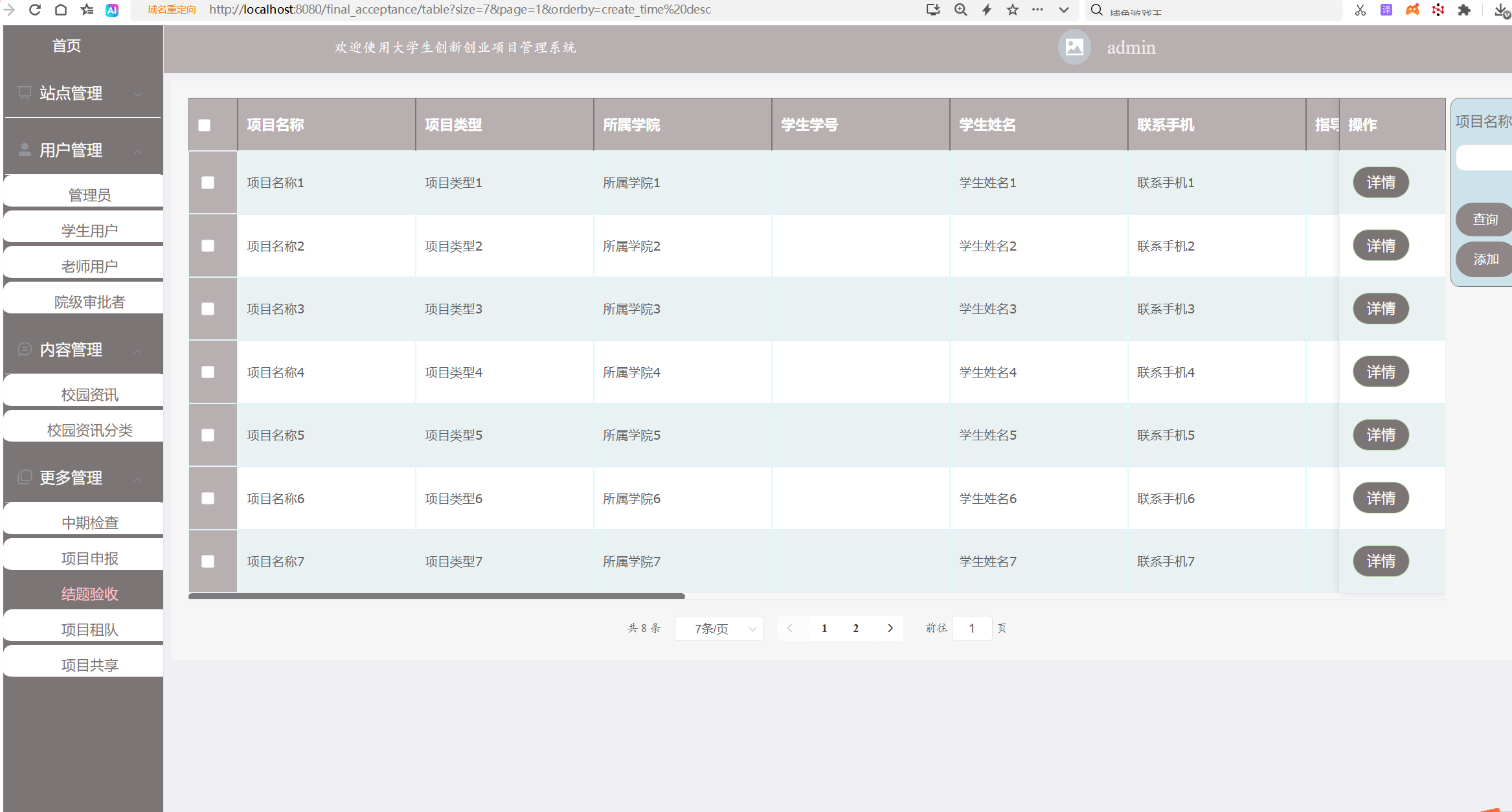This screenshot has height=812, width=1512.
Task: Check the row checkbox for 项目名称4
Action: coord(208,372)
